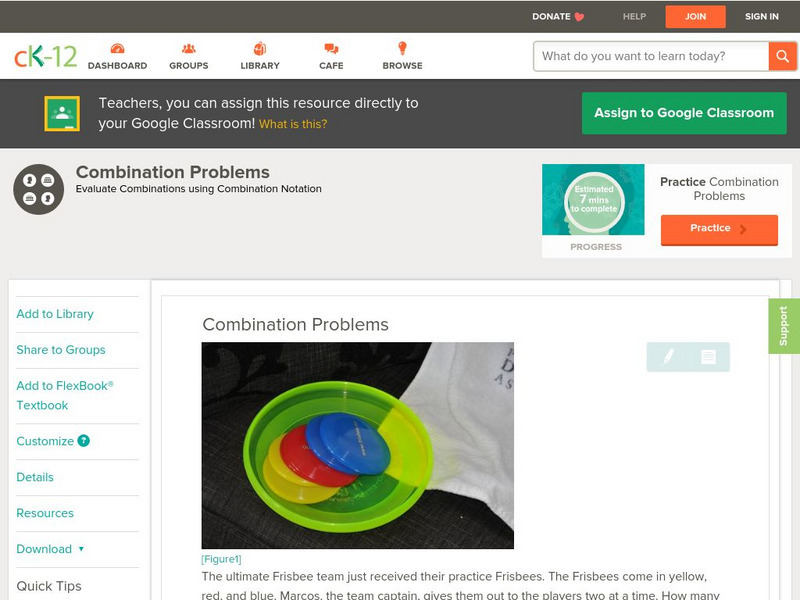Select the notes annotation tool
The height and width of the screenshot is (600, 800).
(x=708, y=356)
